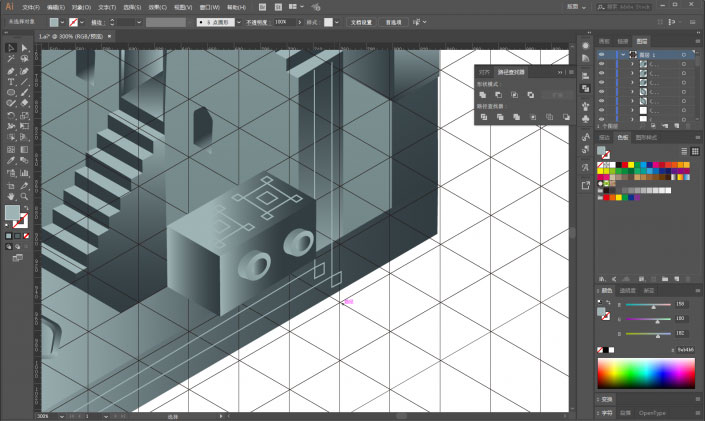705x421 pixels.
Task: Choose the Rotate tool
Action: (x=11, y=115)
